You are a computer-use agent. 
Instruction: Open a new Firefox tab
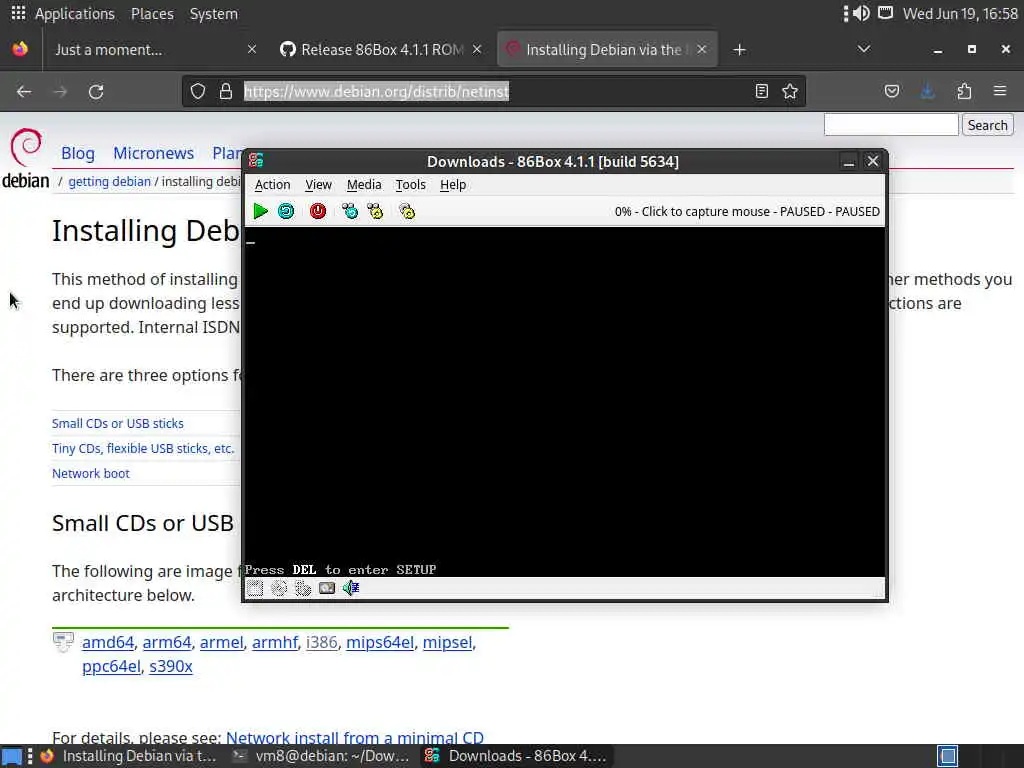(739, 50)
